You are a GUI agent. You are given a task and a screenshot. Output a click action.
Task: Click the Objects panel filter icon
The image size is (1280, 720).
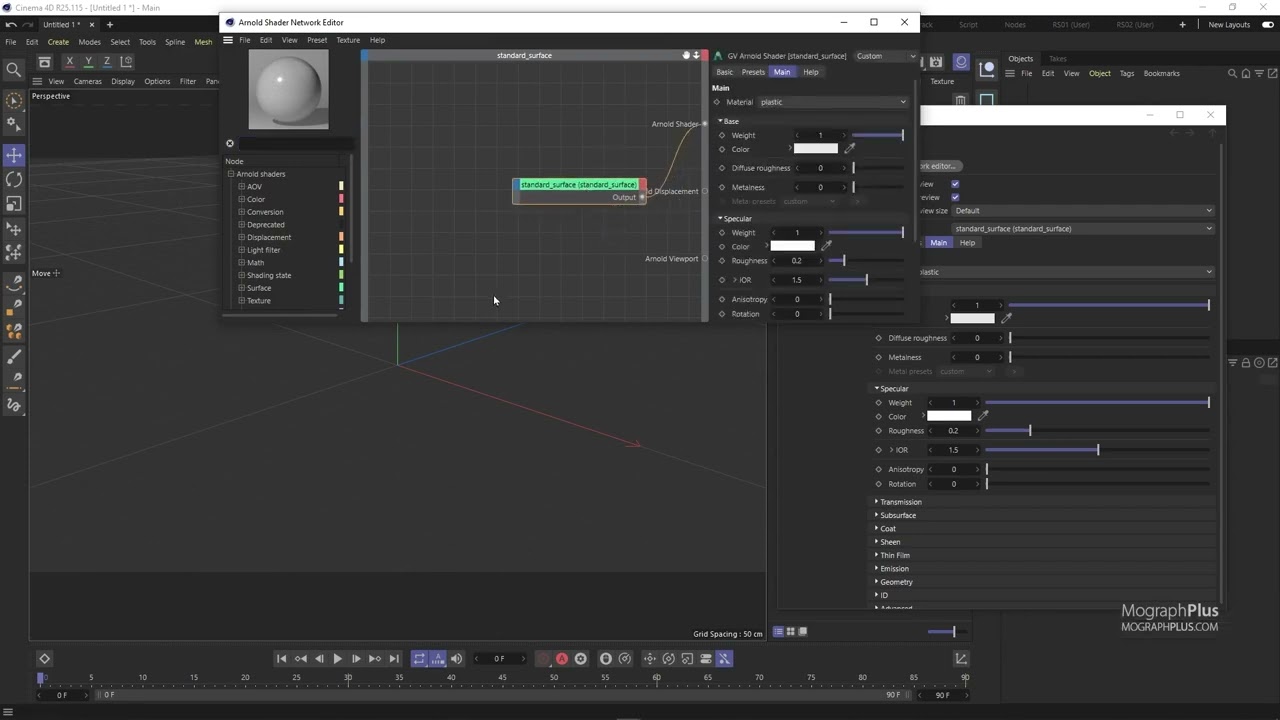click(1259, 73)
